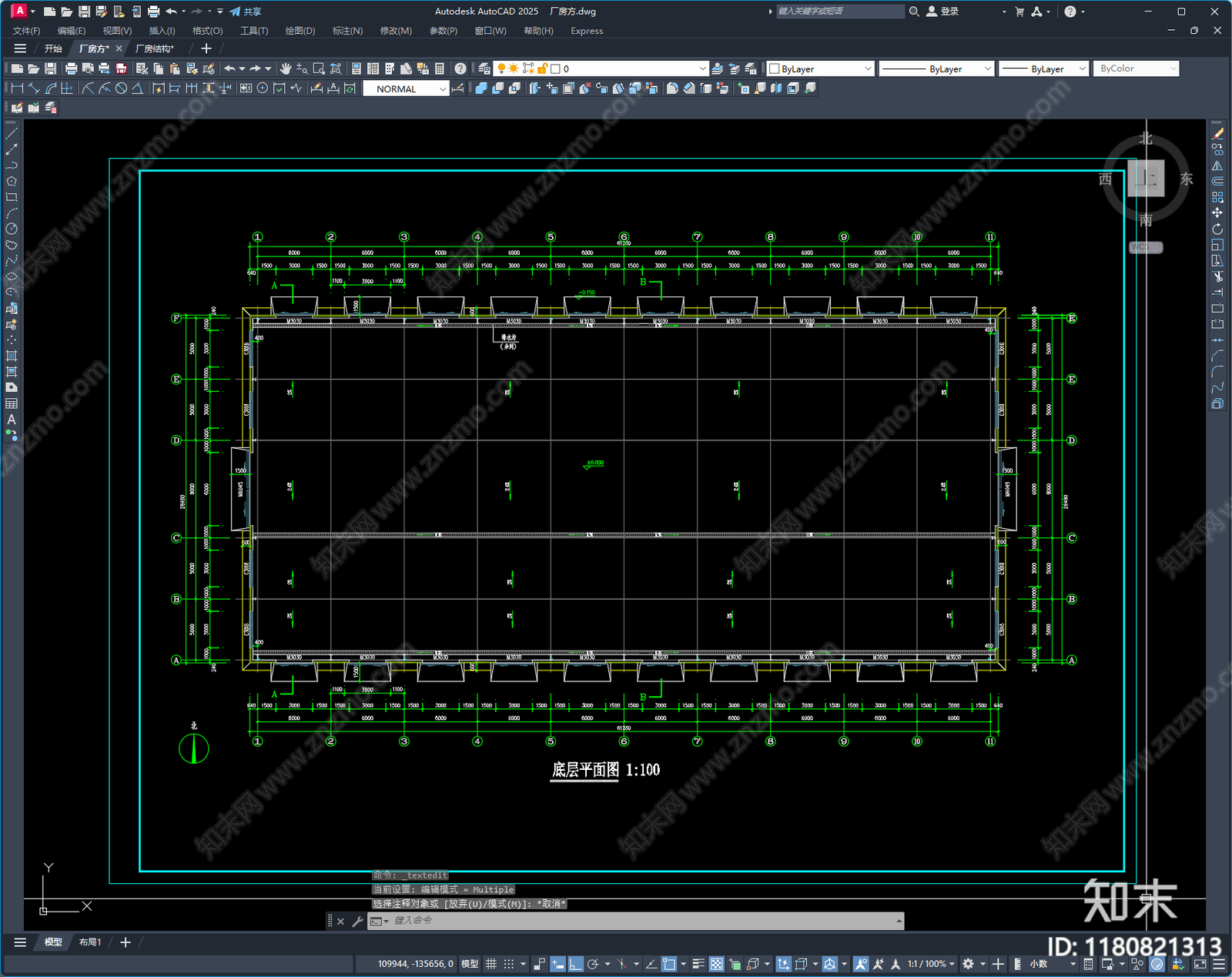1232x977 pixels.
Task: Click the command line input field
Action: pos(635,921)
